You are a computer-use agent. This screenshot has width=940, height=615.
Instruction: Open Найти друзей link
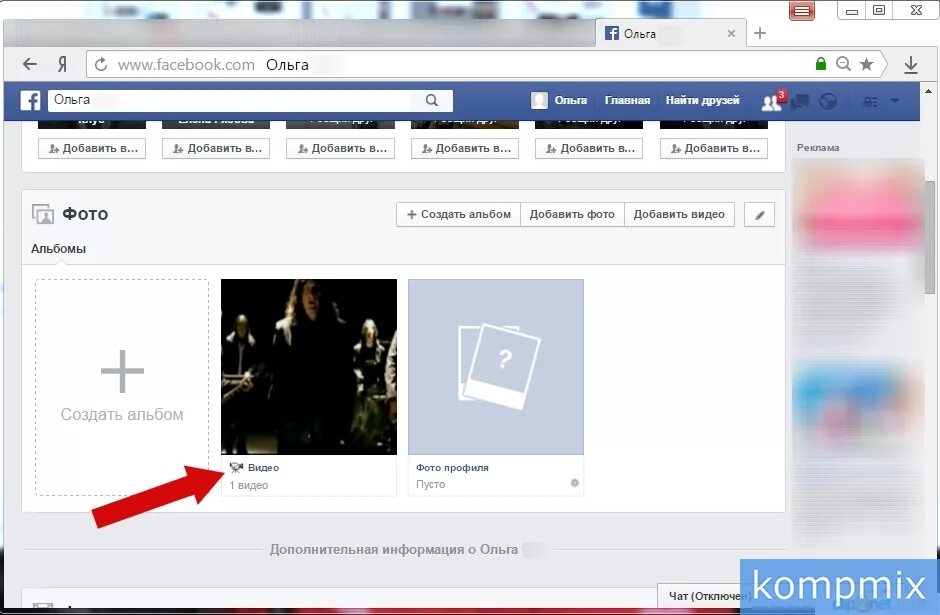tap(702, 100)
